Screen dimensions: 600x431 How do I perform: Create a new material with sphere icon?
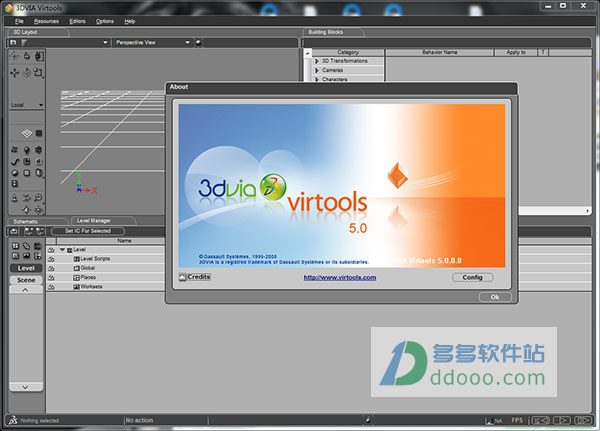coord(15,173)
